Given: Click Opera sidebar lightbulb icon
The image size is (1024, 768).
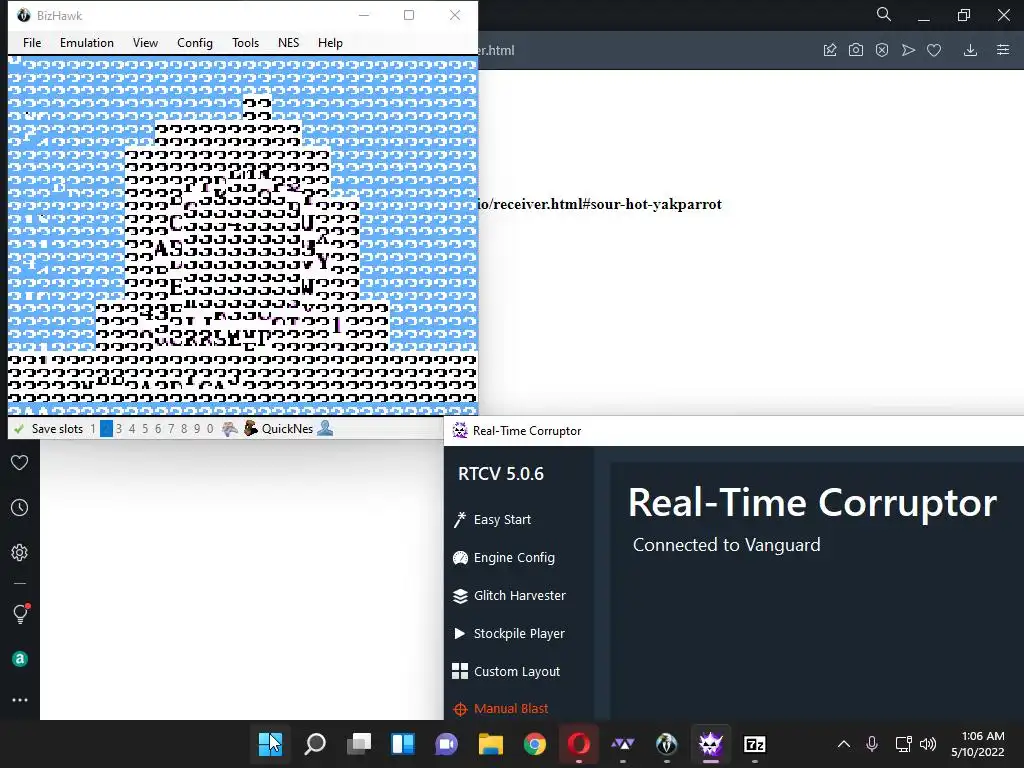Looking at the screenshot, I should [20, 613].
